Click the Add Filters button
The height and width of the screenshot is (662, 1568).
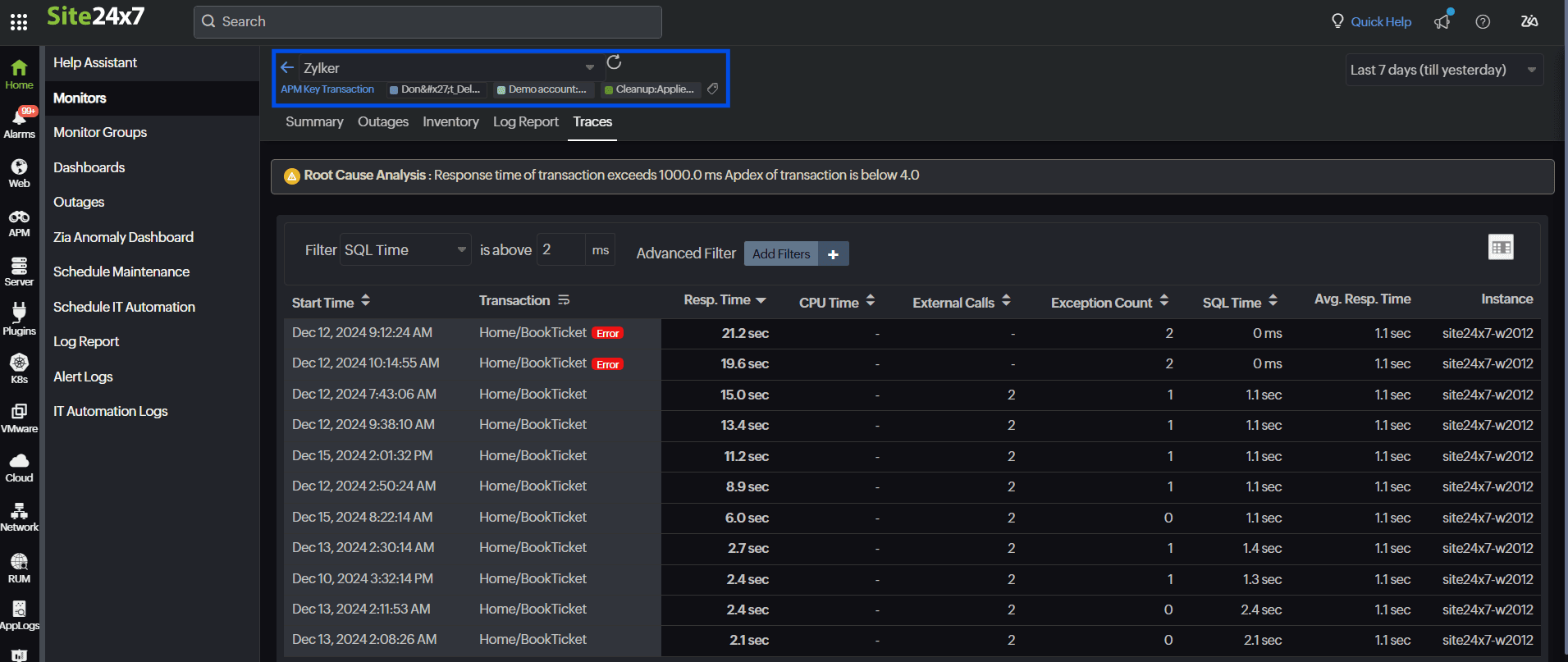coord(781,254)
